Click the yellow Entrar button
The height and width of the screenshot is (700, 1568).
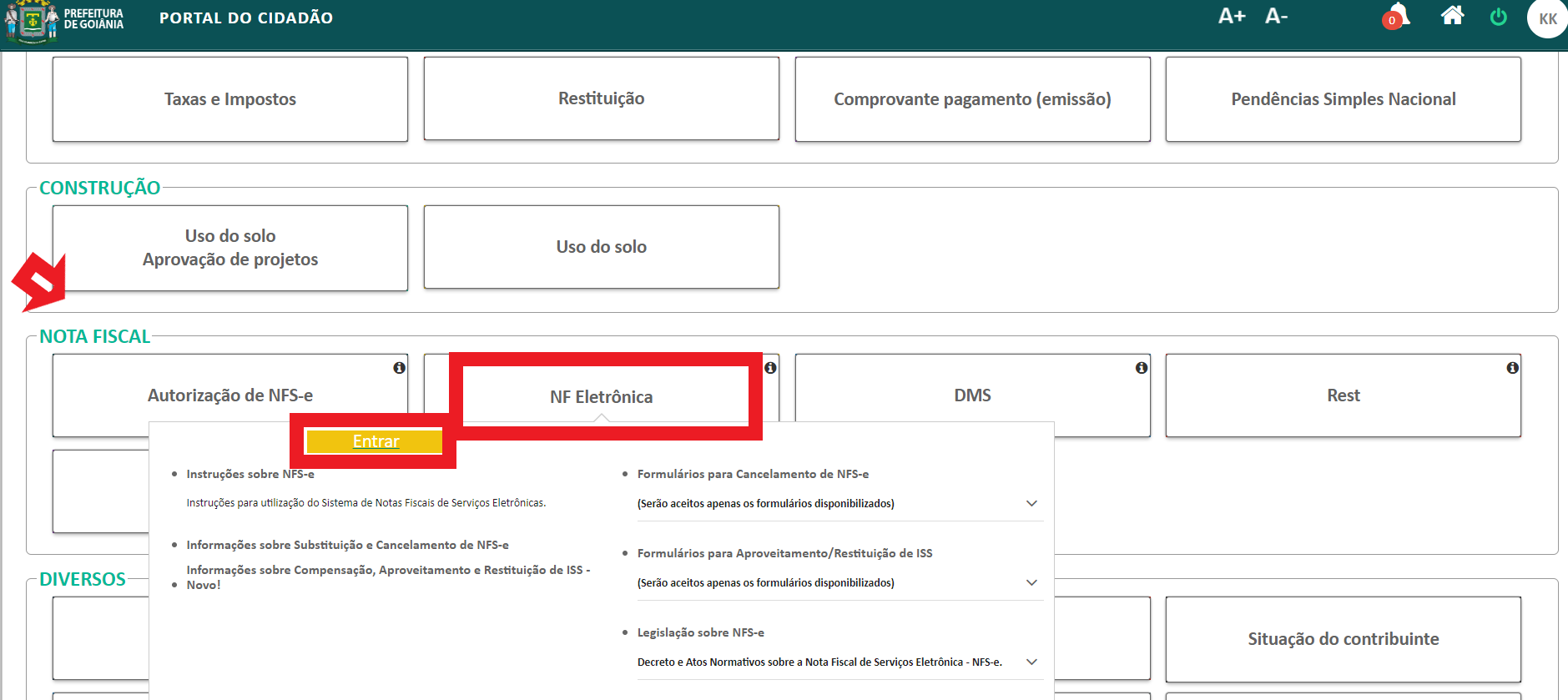click(375, 441)
